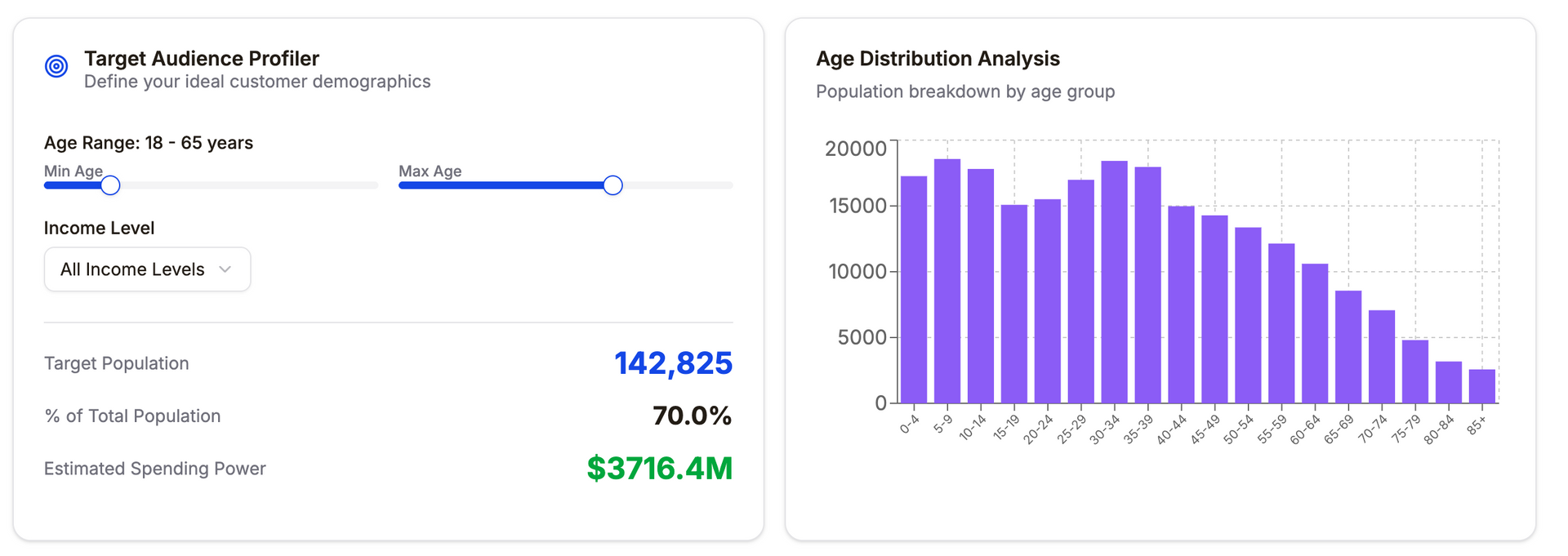Click the target bullseye icon

click(x=56, y=66)
